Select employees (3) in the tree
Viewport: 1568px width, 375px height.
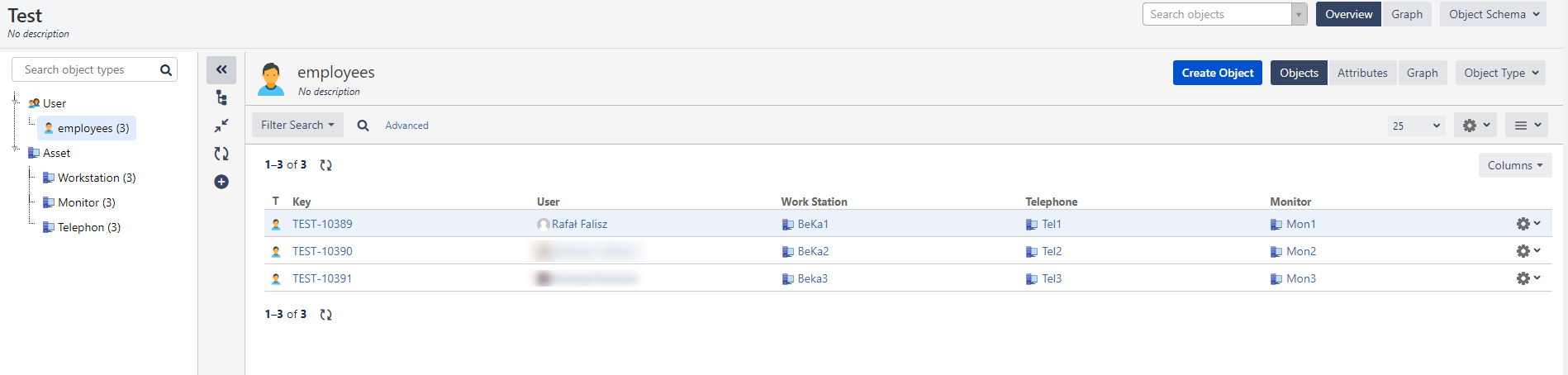click(87, 128)
